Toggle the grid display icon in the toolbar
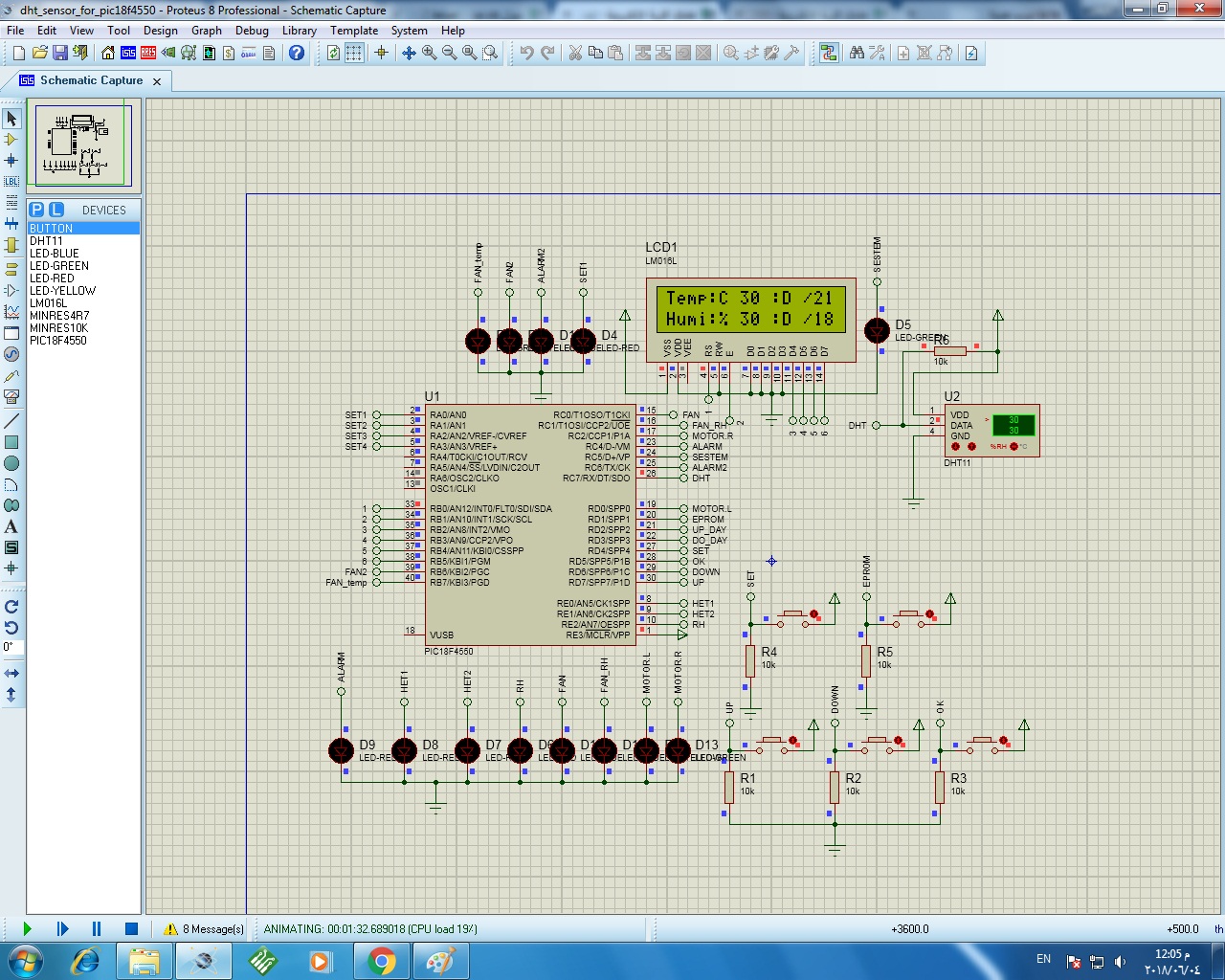1225x980 pixels. pos(354,54)
